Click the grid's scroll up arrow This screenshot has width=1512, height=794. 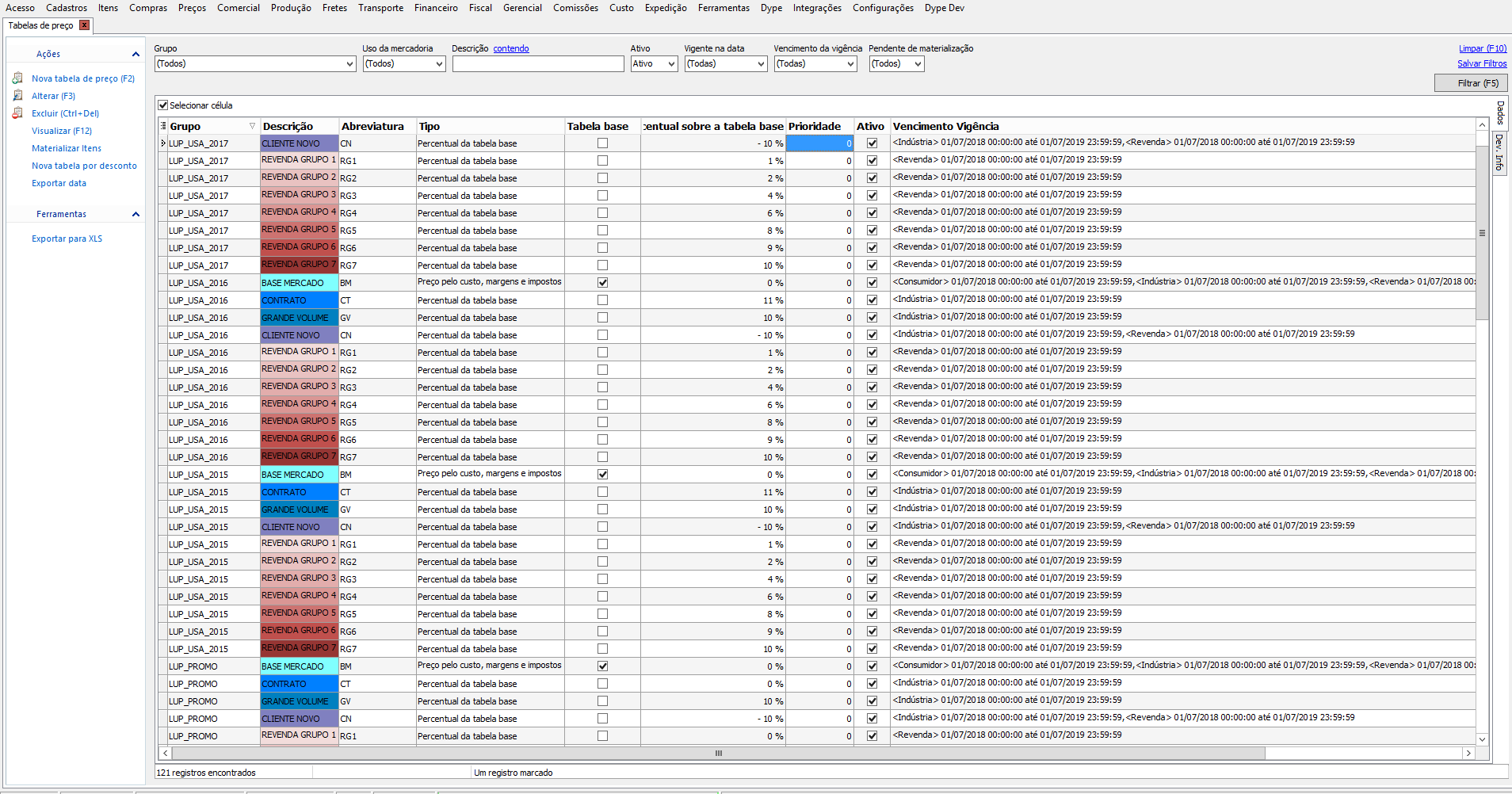coord(1482,124)
